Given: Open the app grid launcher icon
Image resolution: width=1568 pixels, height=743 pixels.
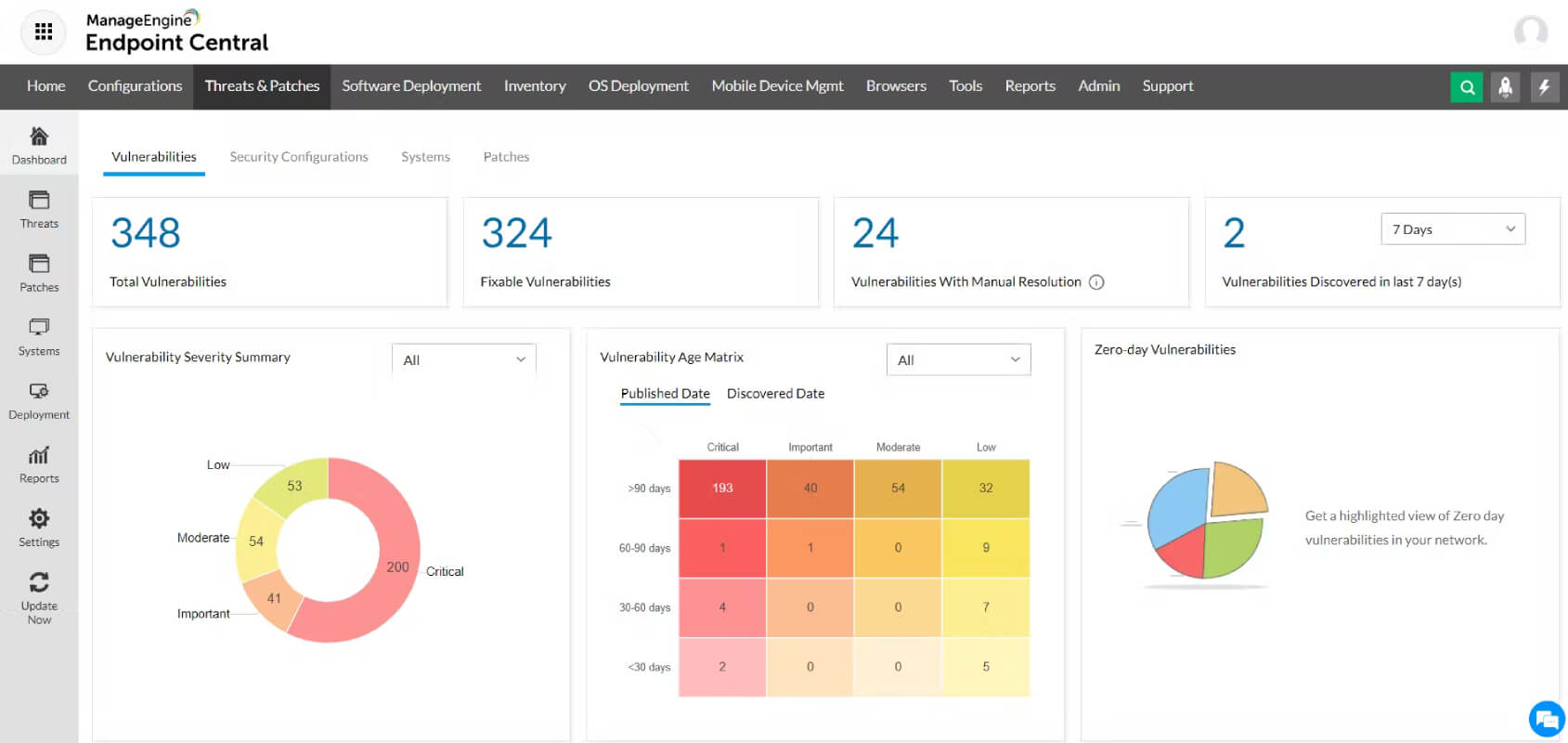Looking at the screenshot, I should pos(43,33).
